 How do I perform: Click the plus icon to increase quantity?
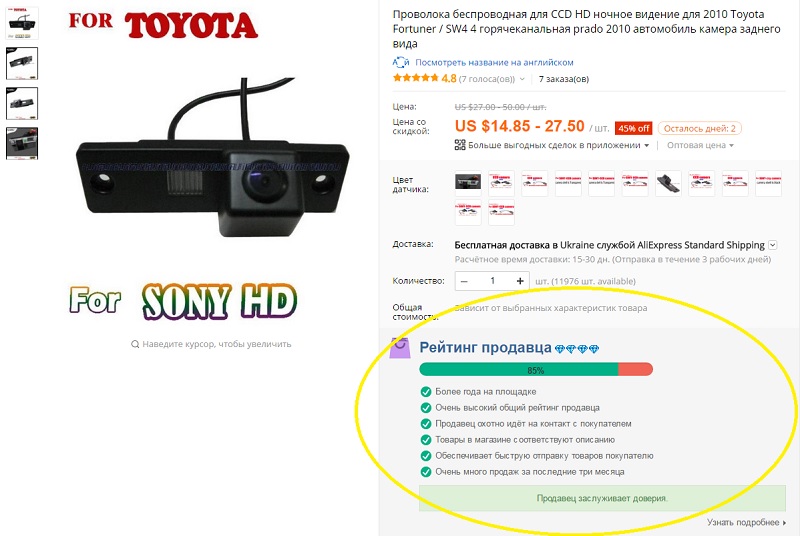point(520,281)
